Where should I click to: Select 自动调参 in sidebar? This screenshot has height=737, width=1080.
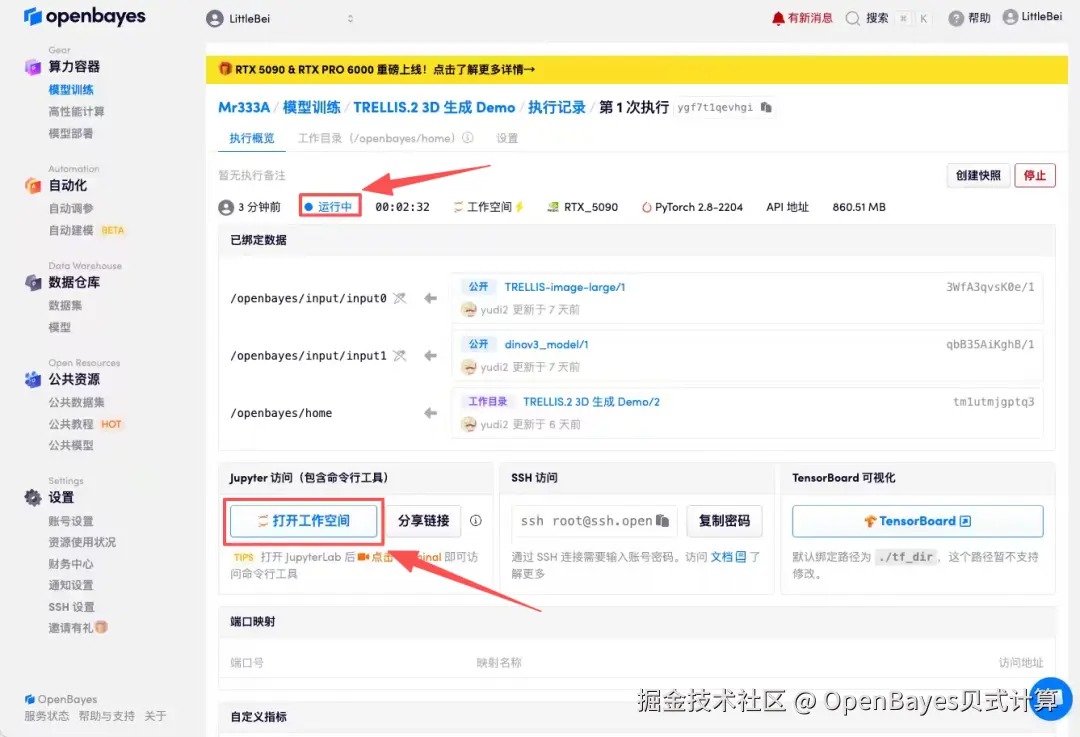(x=71, y=209)
